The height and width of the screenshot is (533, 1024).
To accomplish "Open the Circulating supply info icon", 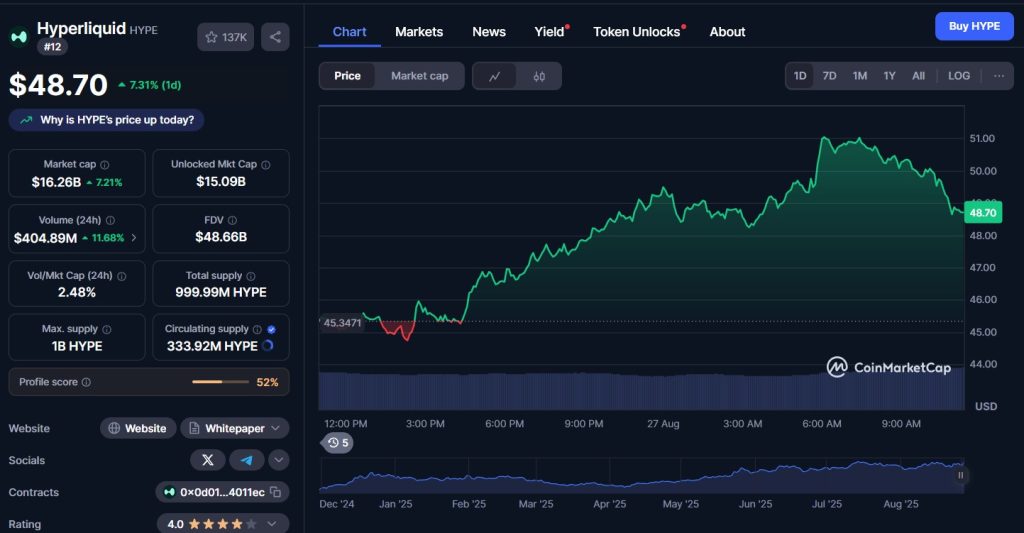I will 257,329.
